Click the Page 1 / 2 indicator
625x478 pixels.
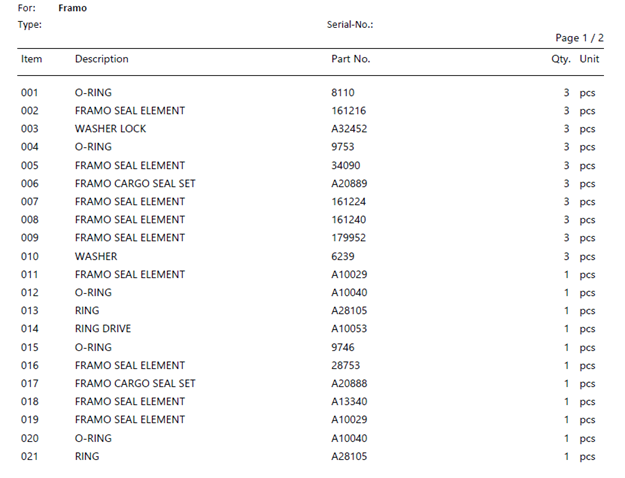coord(579,38)
